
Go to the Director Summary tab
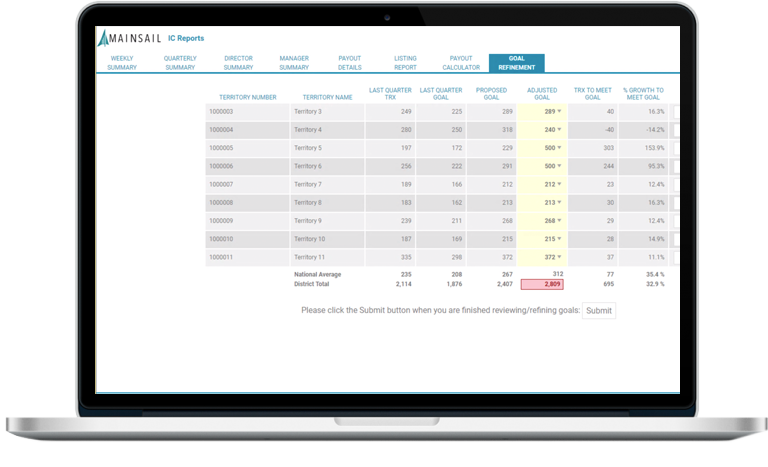(238, 63)
